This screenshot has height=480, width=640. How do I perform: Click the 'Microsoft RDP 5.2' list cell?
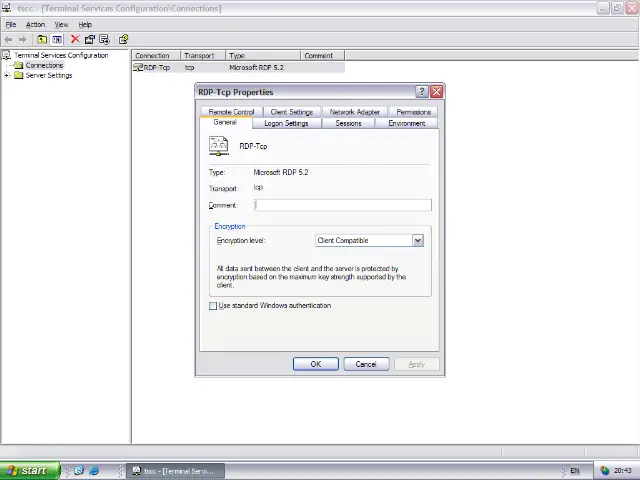point(256,68)
